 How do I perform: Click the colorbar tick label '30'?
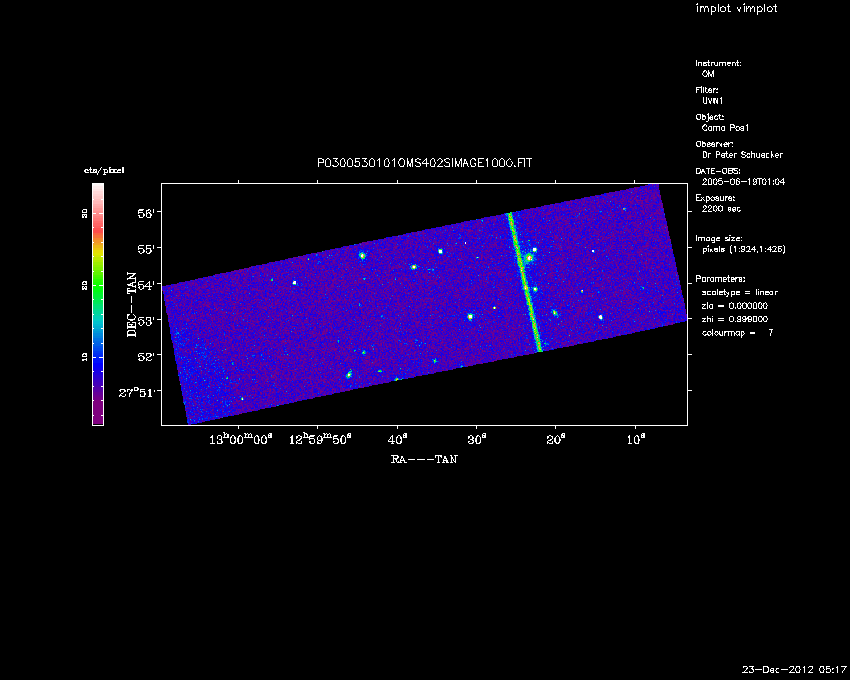[x=85, y=214]
